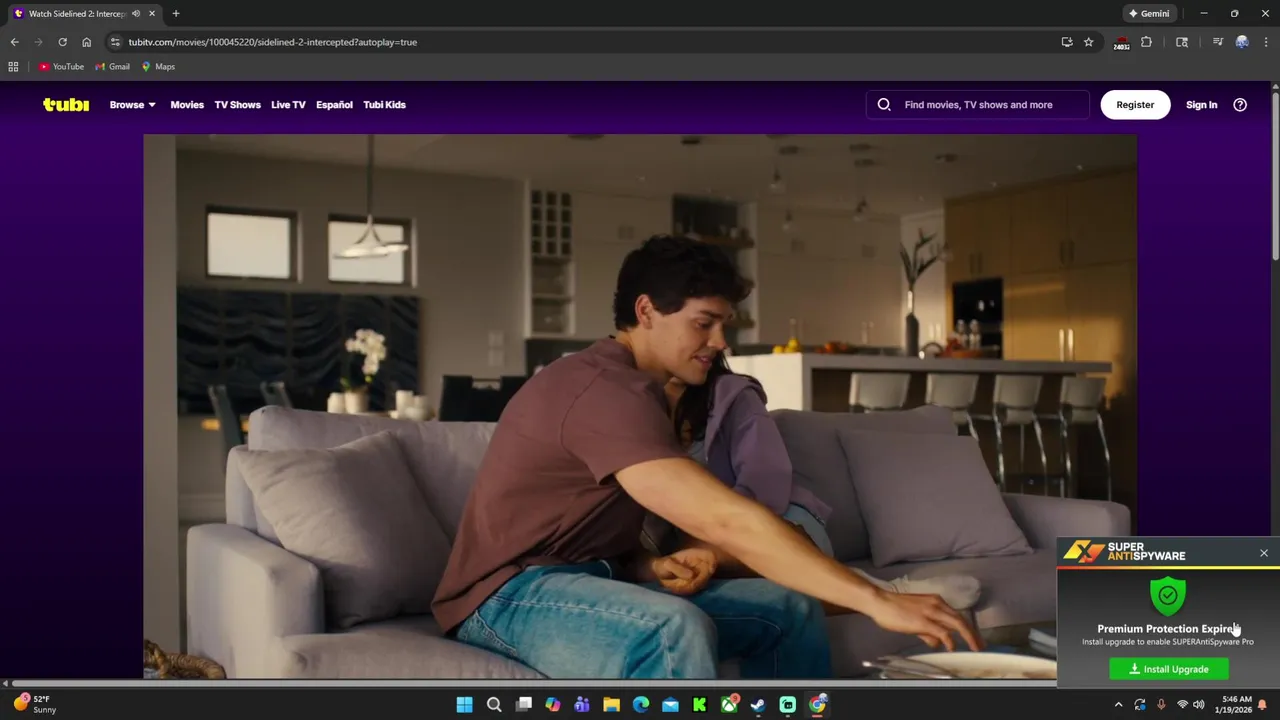Viewport: 1280px width, 720px height.
Task: Open the Maps bookmark
Action: pos(158,67)
